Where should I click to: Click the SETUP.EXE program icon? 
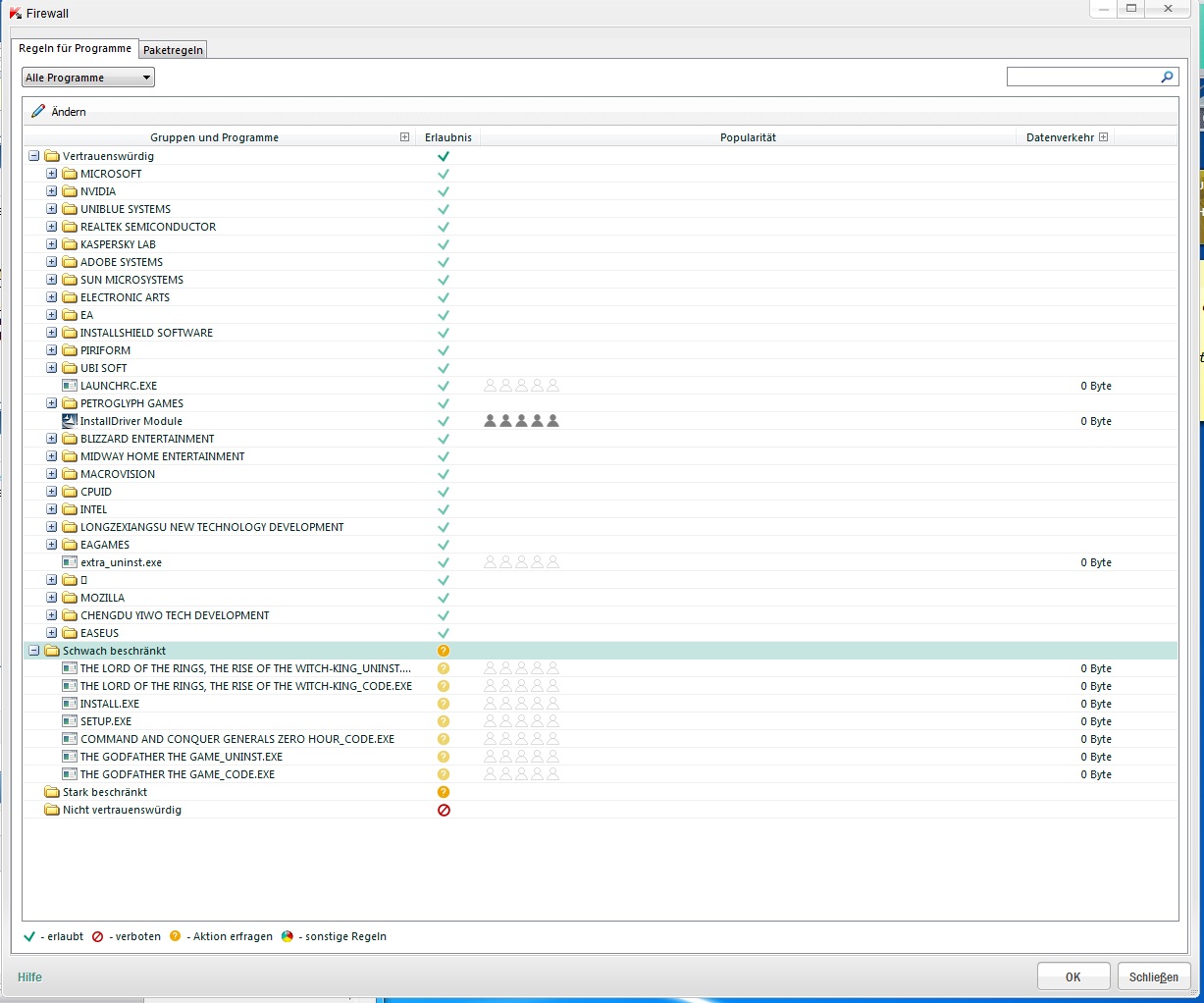coord(70,721)
